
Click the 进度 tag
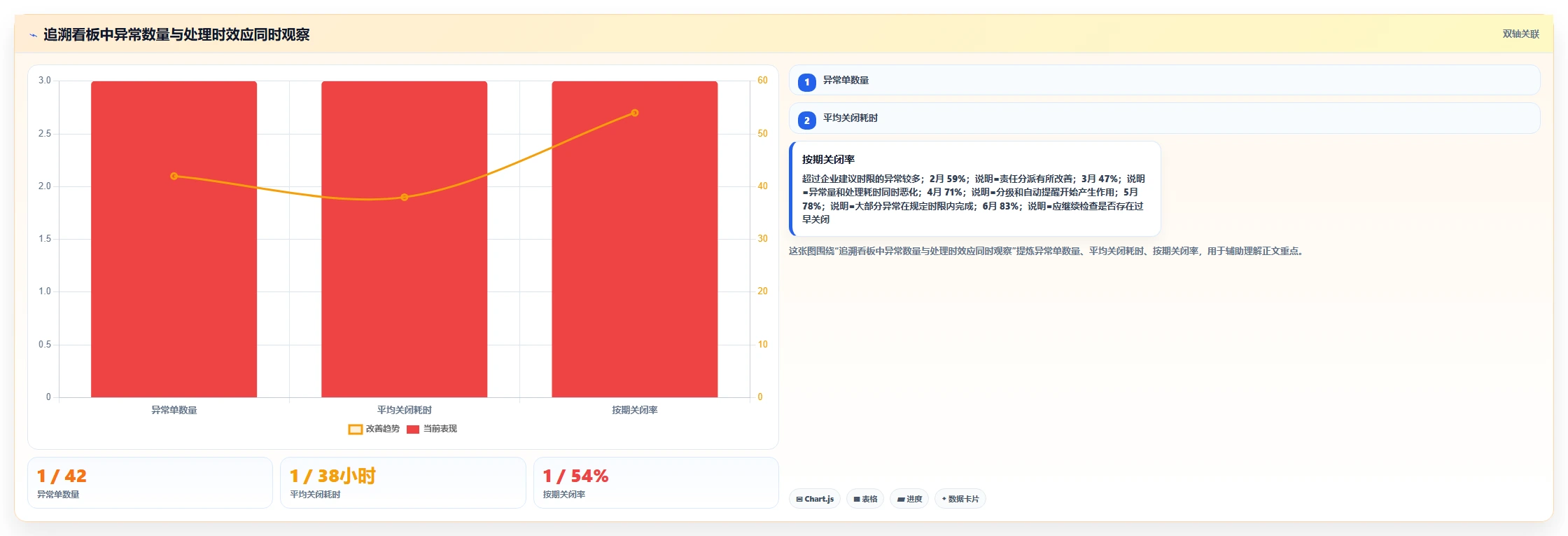pyautogui.click(x=909, y=499)
